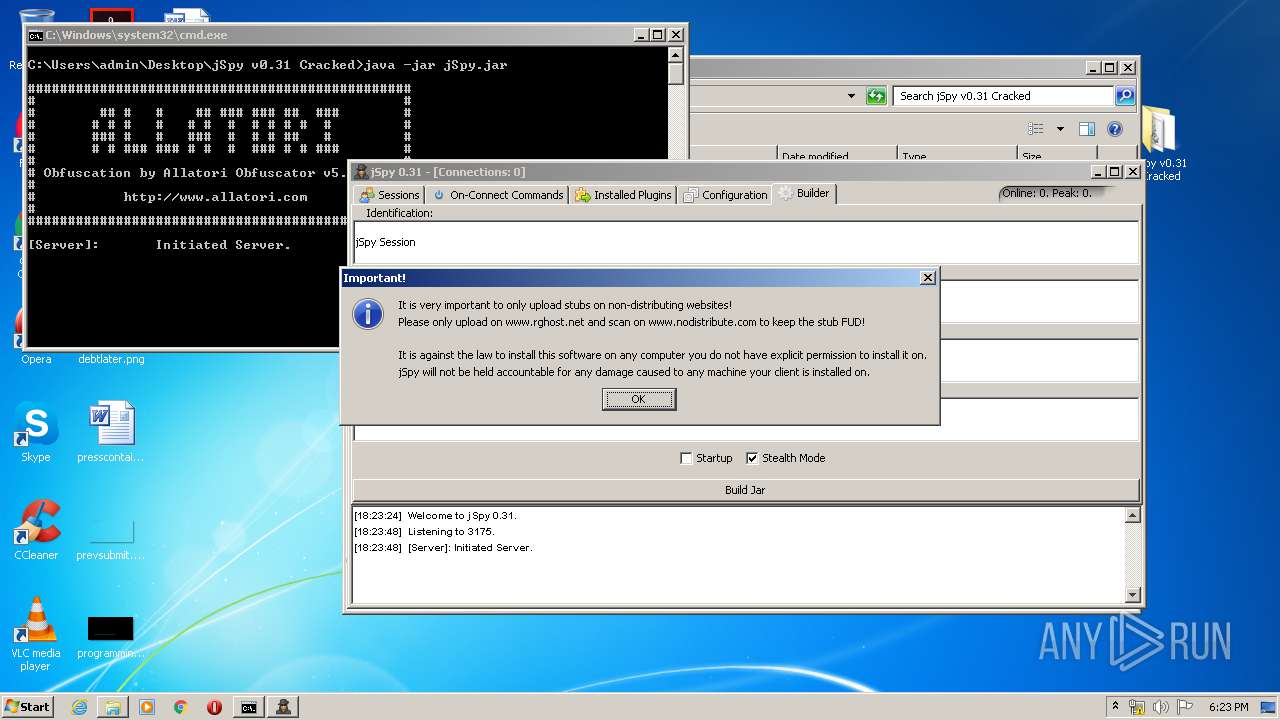
Task: Click the 6:23 PM taskbar clock
Action: coord(1228,707)
